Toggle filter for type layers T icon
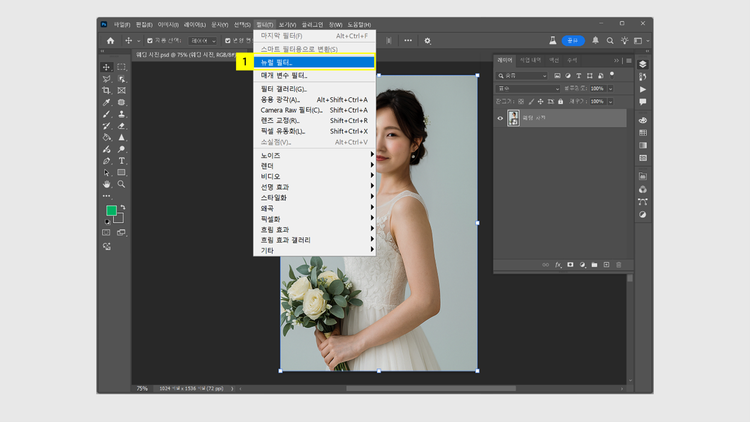750x422 pixels. pyautogui.click(x=579, y=76)
